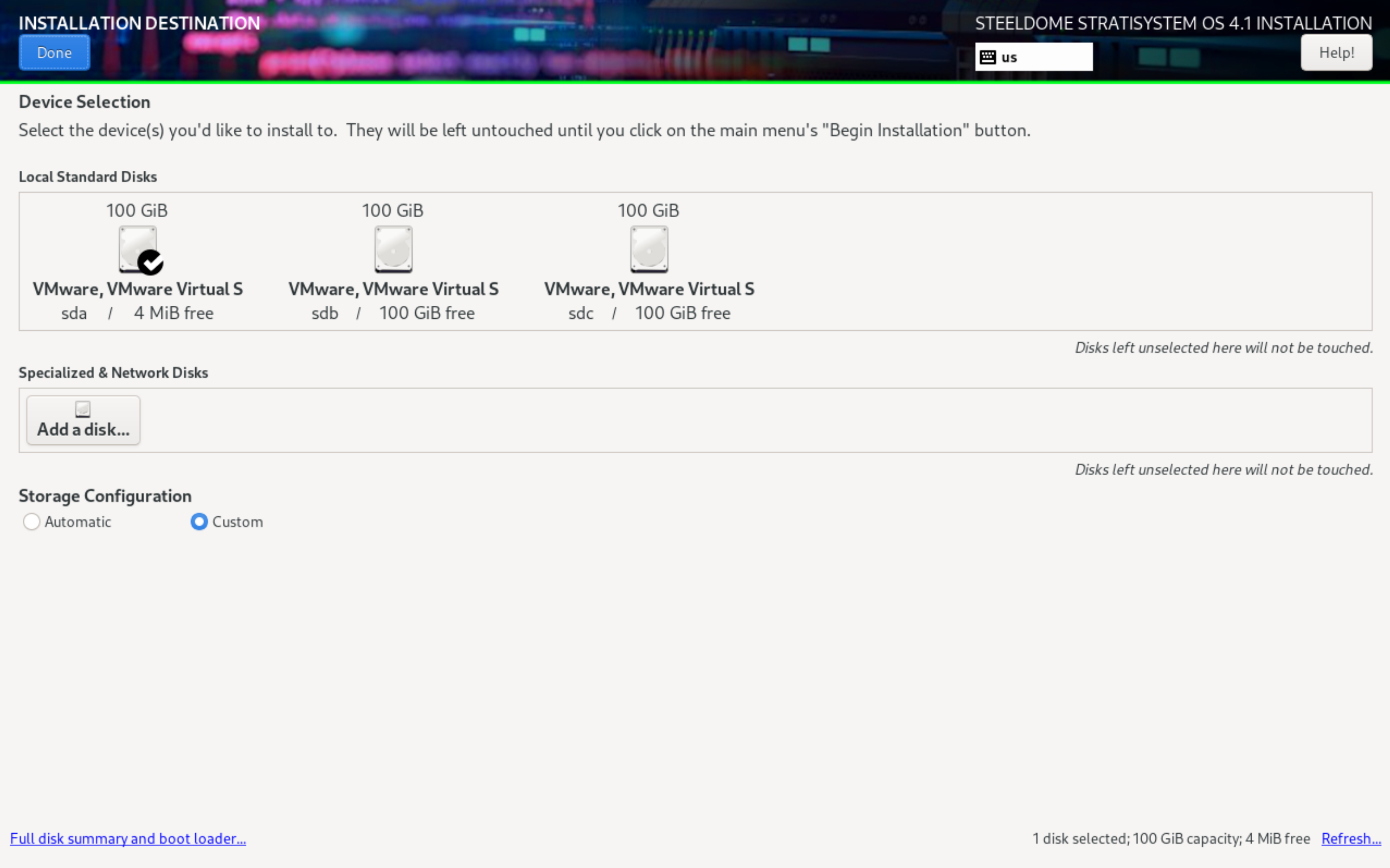Click the Refresh... link

point(1351,838)
